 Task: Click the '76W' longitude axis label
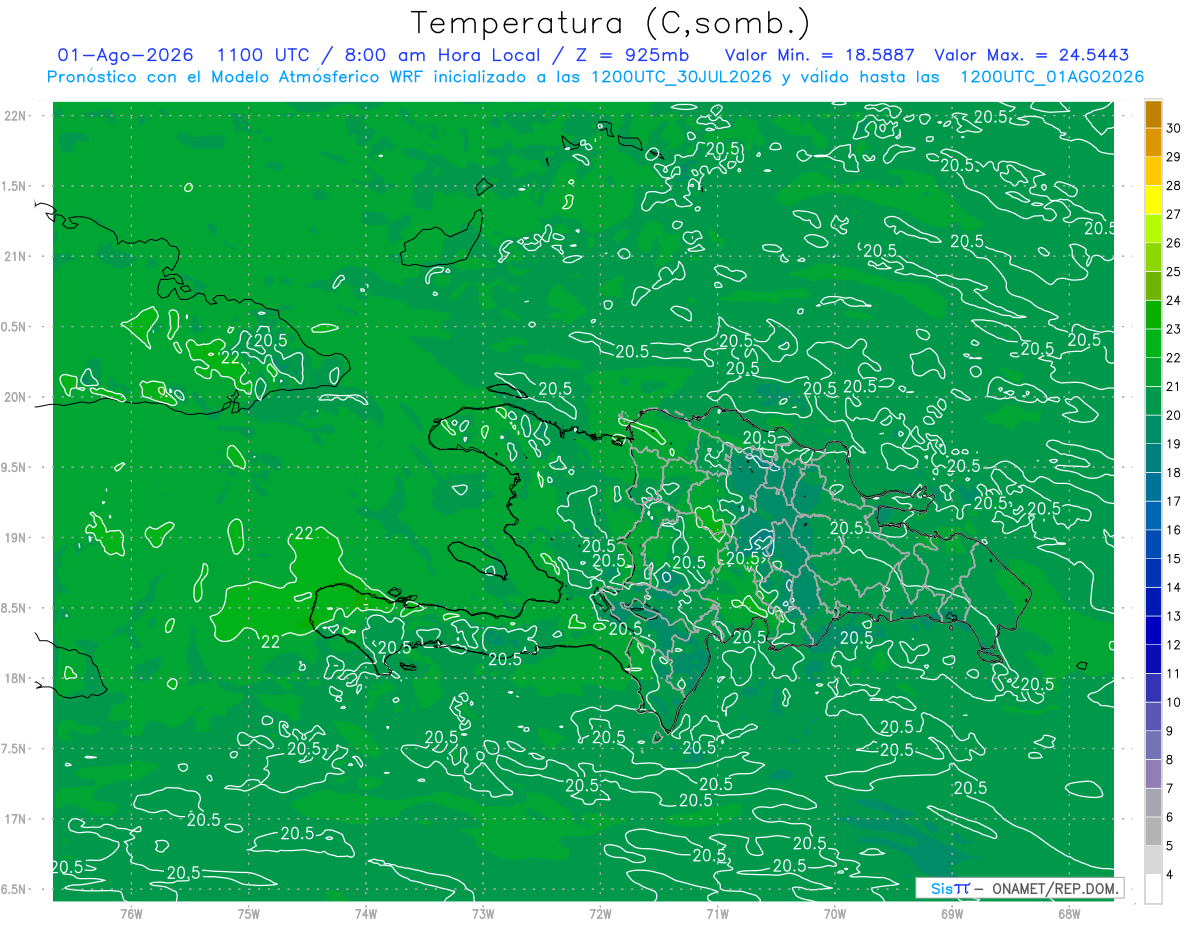point(131,914)
